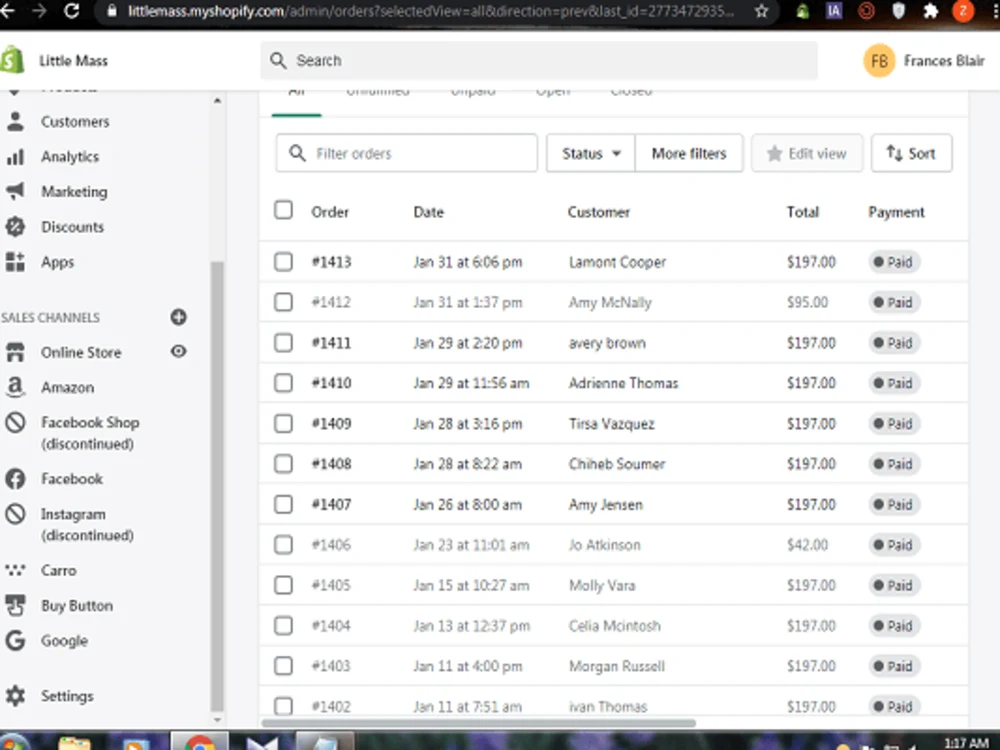Add a sales channel with plus icon
1000x750 pixels.
pos(179,317)
